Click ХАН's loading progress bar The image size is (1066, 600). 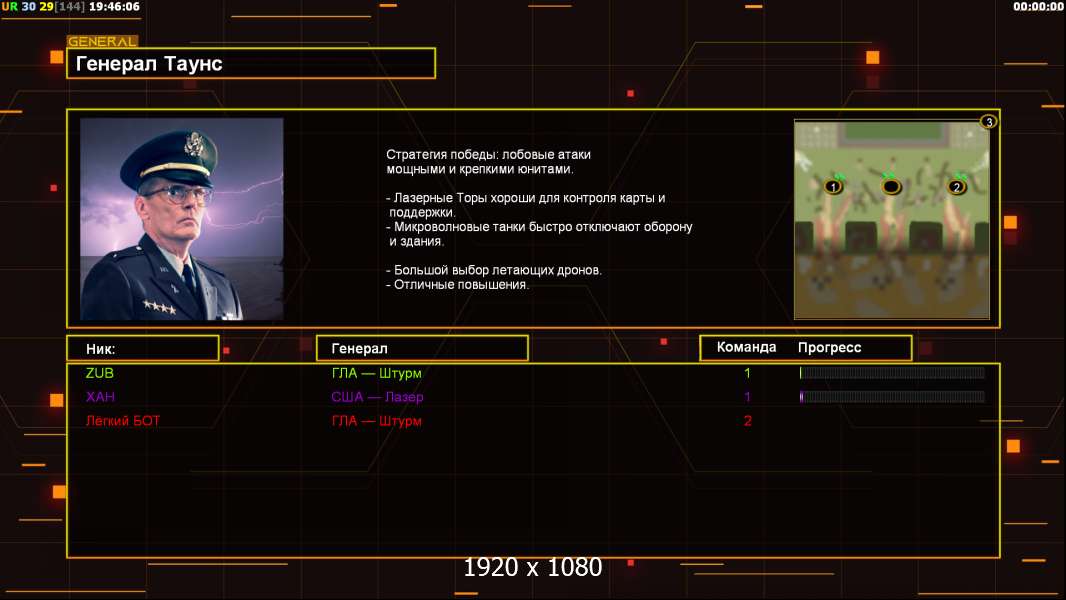(x=892, y=396)
